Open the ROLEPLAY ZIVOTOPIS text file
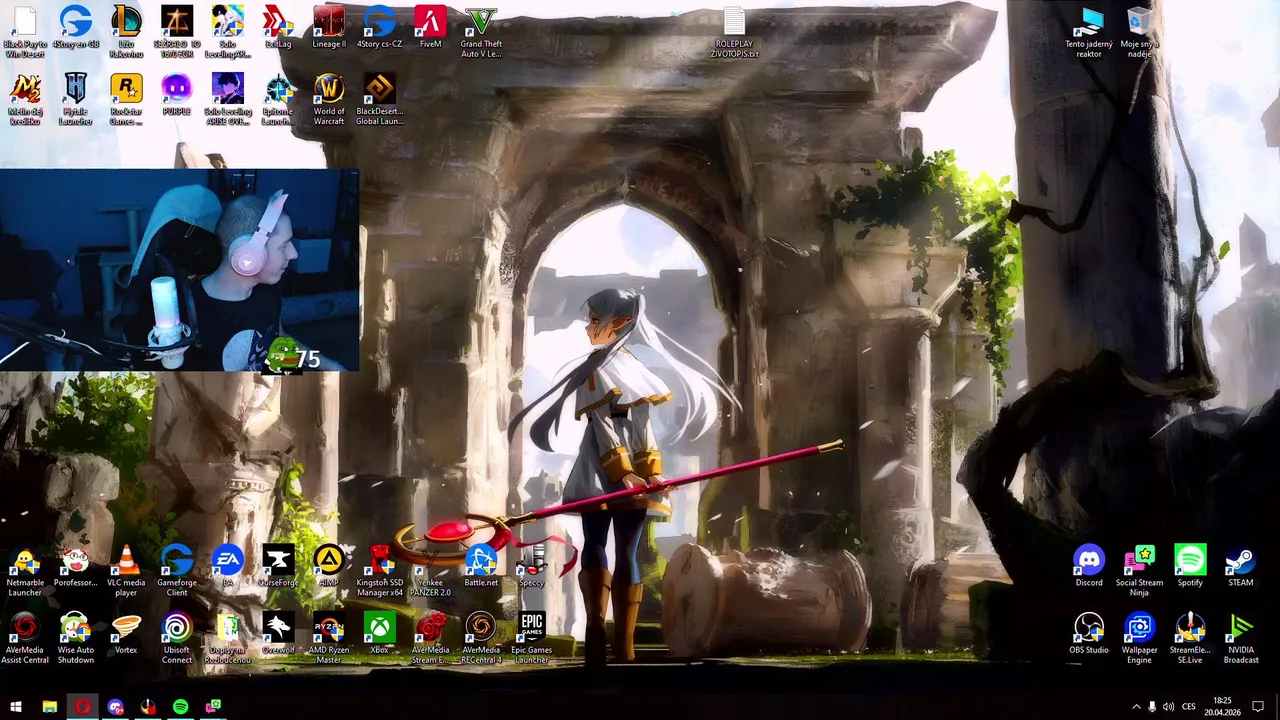 pos(734,31)
